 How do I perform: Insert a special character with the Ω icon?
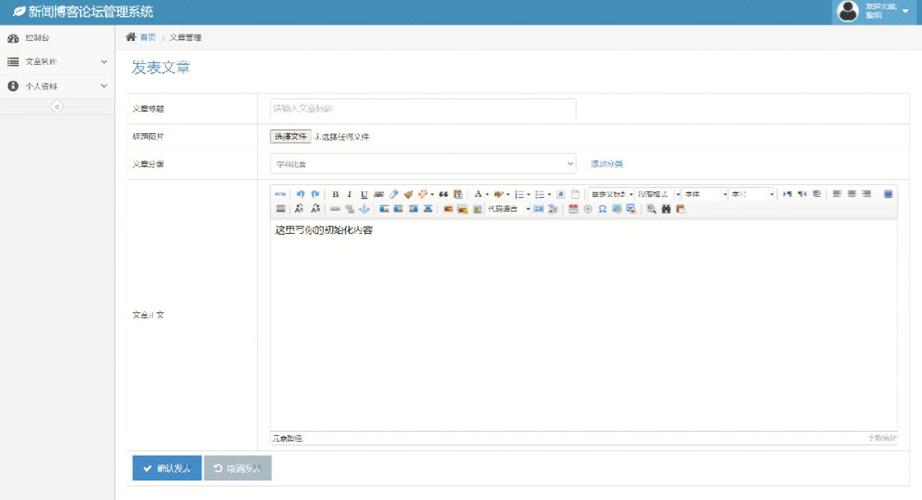pyautogui.click(x=602, y=209)
